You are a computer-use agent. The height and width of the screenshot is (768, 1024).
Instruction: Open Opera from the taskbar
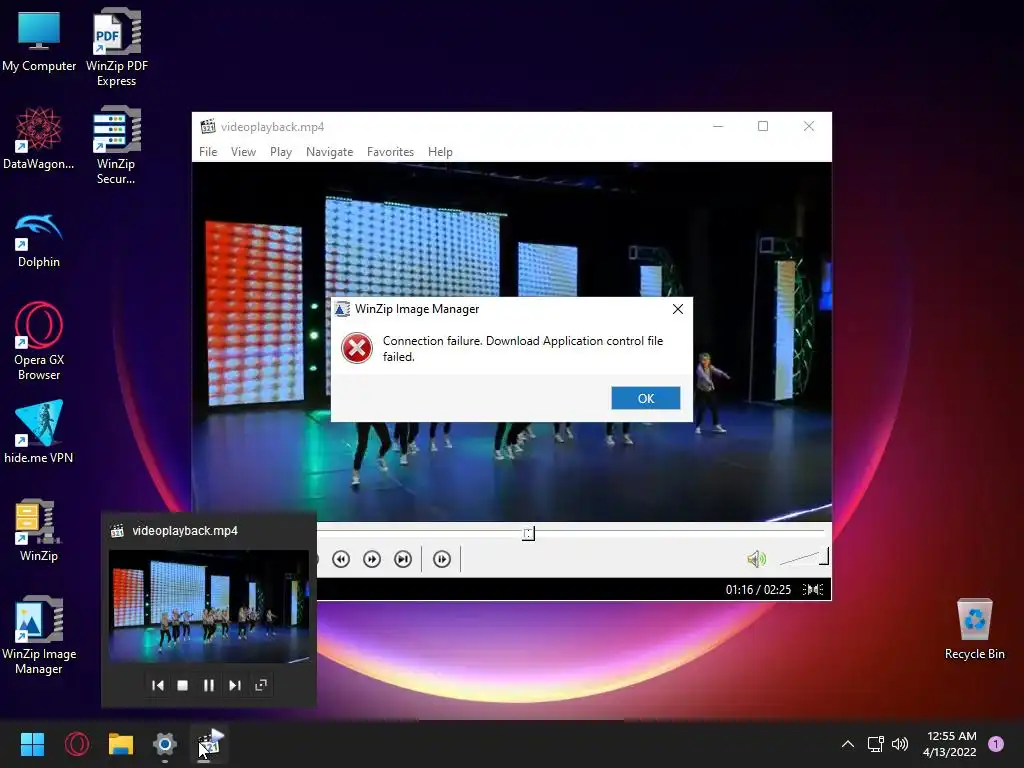tap(77, 744)
